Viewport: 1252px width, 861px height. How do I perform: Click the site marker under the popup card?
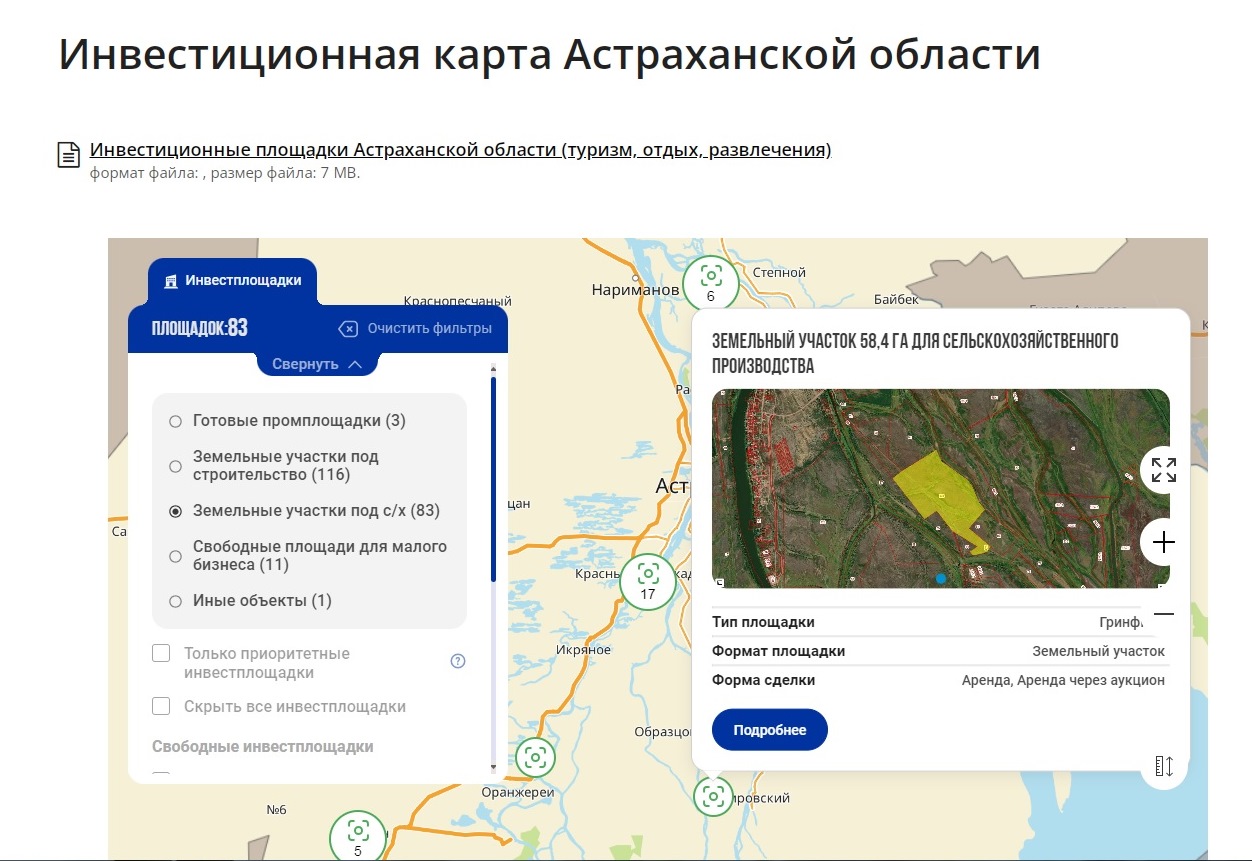[x=713, y=796]
